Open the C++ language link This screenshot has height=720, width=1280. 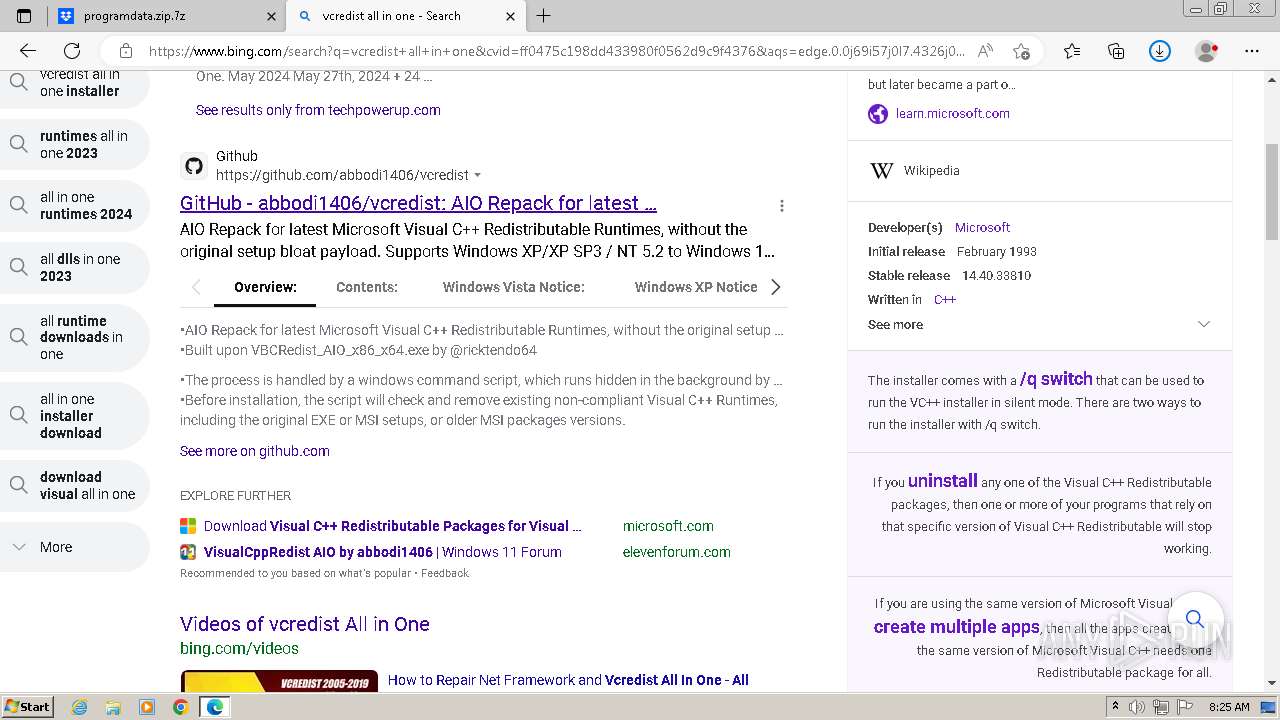pos(945,300)
